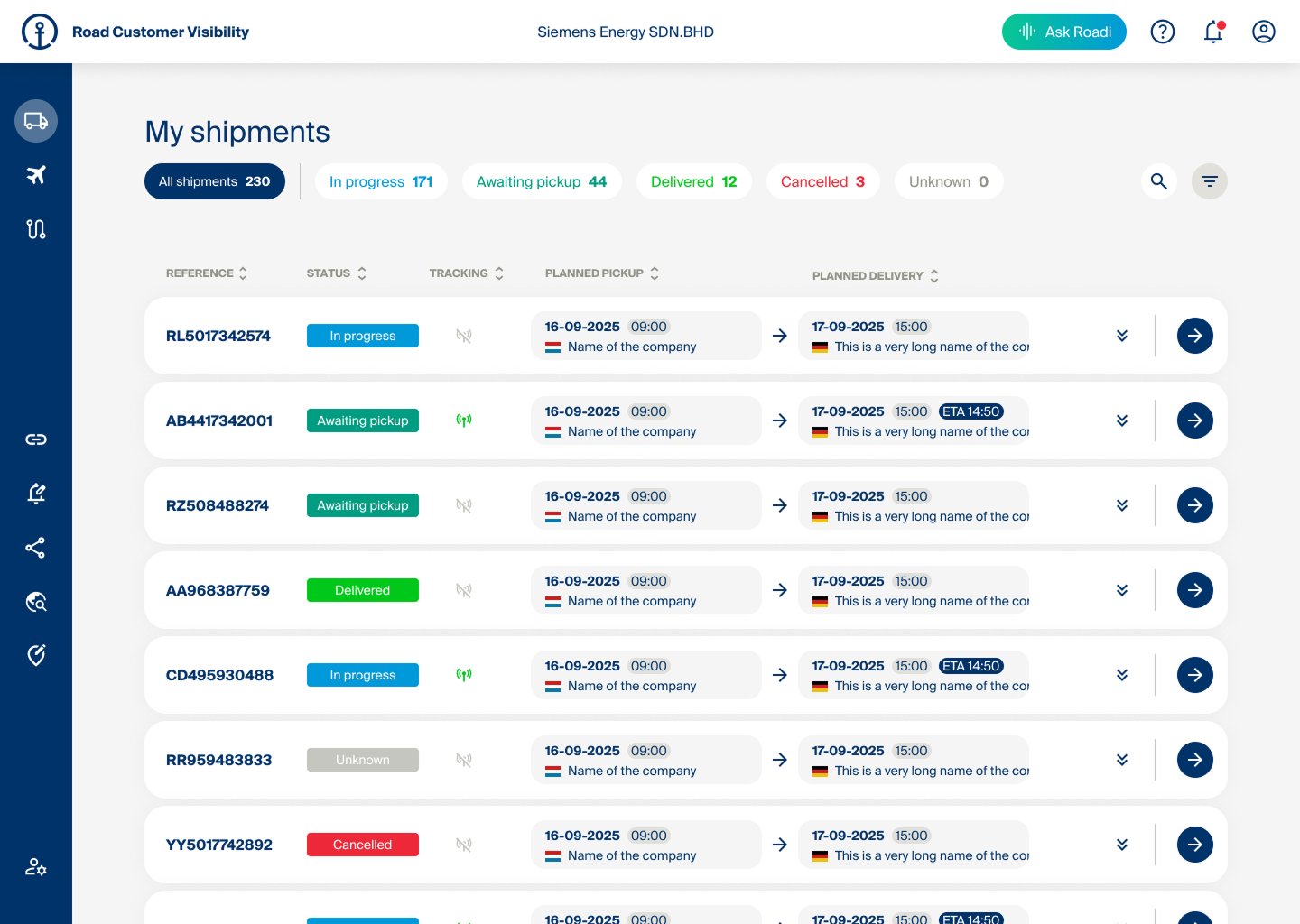
Task: Open user settings icon at sidebar bottom
Action: tap(36, 867)
